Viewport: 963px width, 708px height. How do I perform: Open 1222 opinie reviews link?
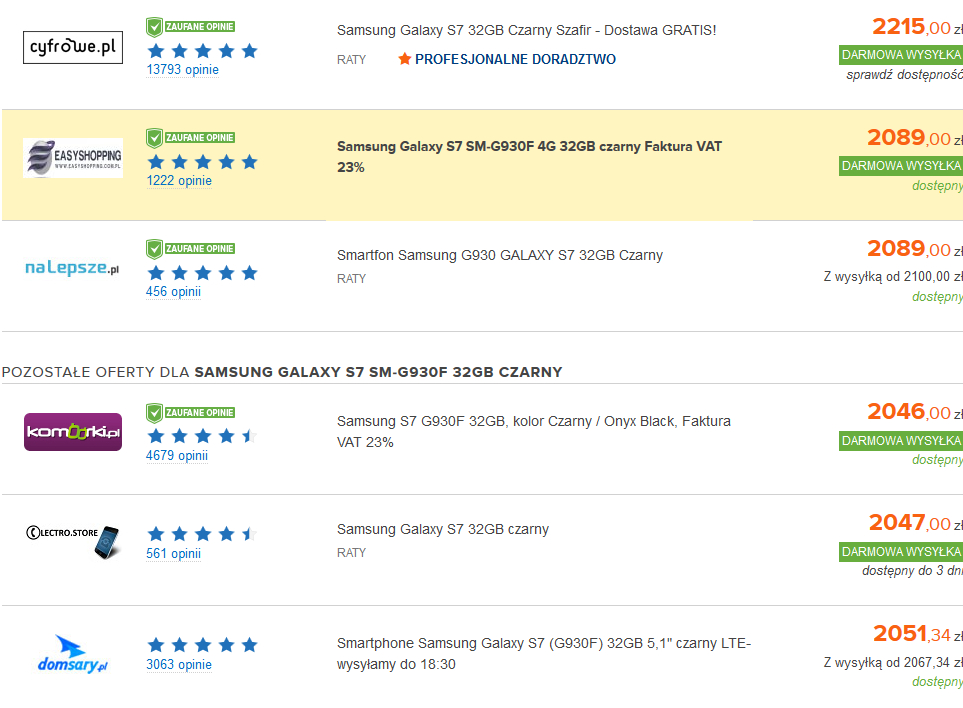click(x=179, y=181)
